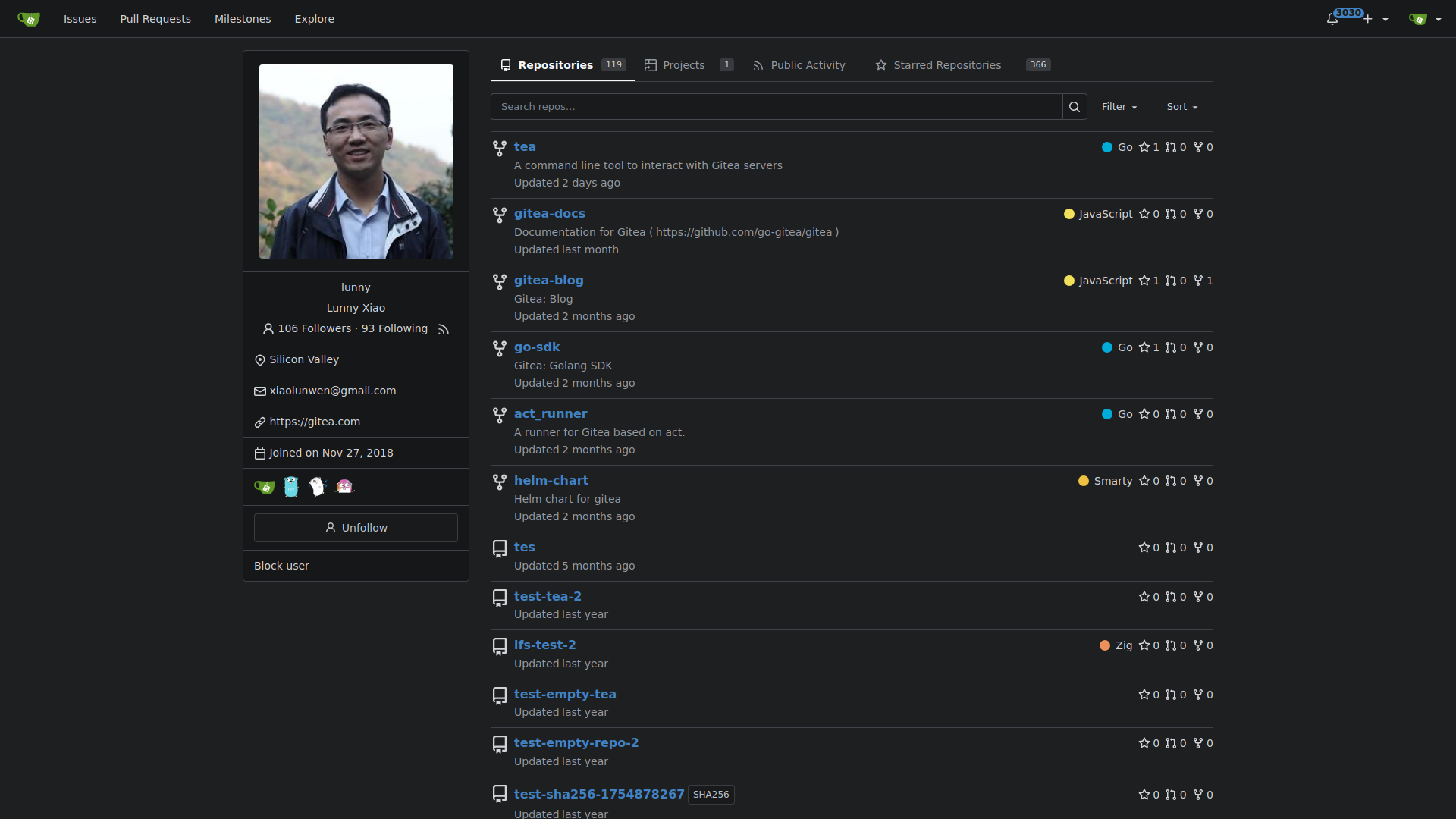
Task: Click the fork icon beside helm-chart
Action: point(500,482)
